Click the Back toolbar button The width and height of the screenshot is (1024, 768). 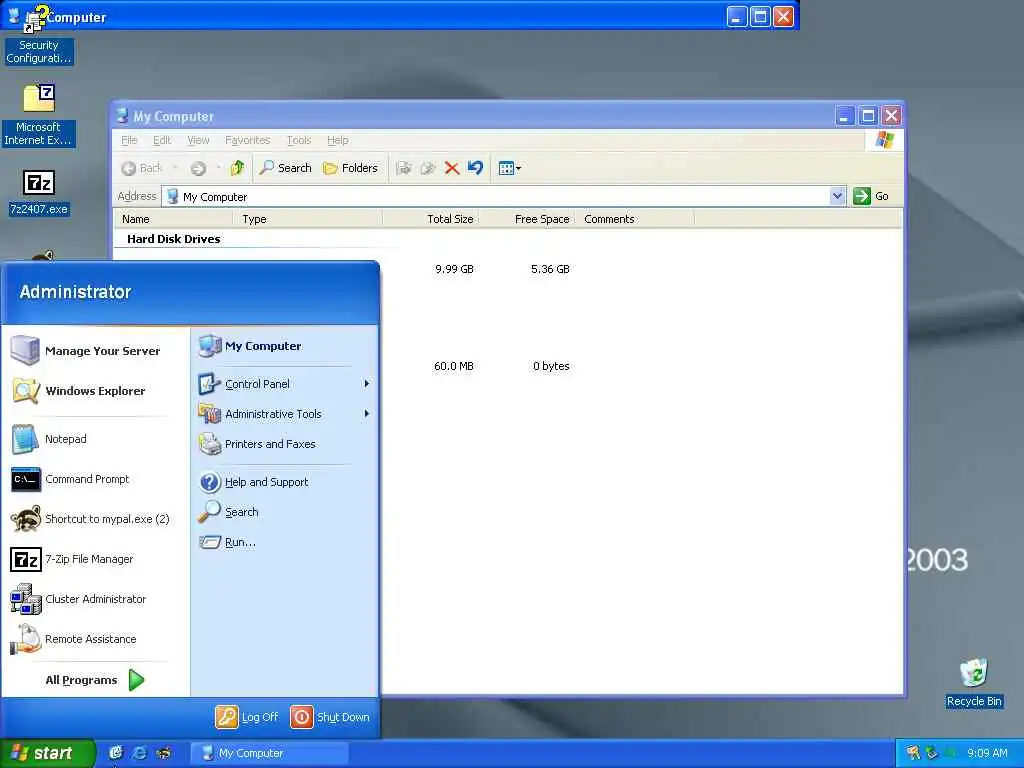point(142,168)
